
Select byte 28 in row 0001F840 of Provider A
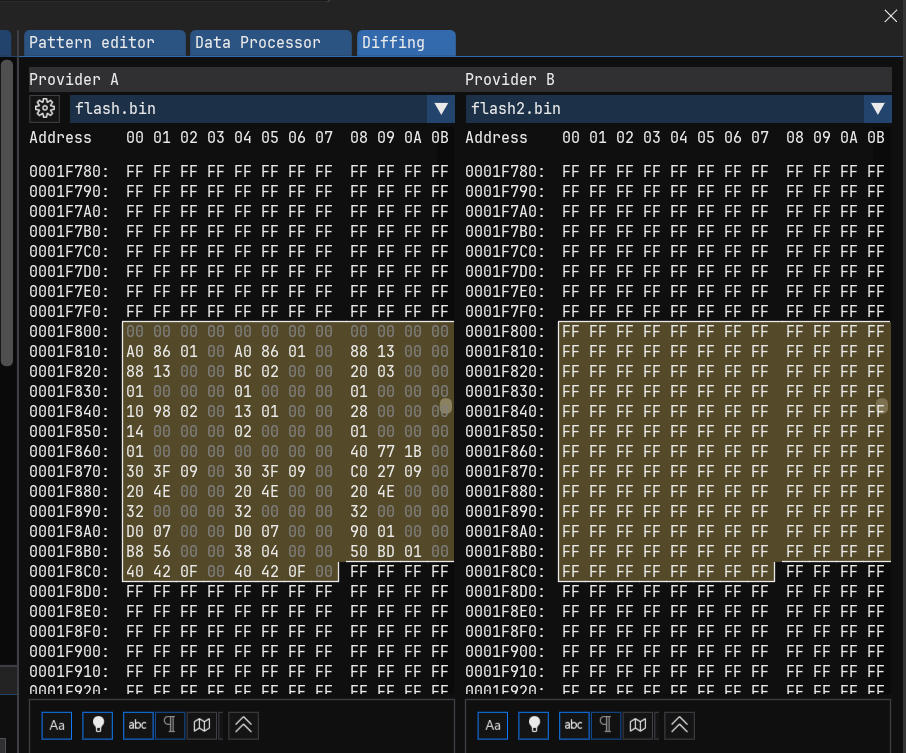359,411
